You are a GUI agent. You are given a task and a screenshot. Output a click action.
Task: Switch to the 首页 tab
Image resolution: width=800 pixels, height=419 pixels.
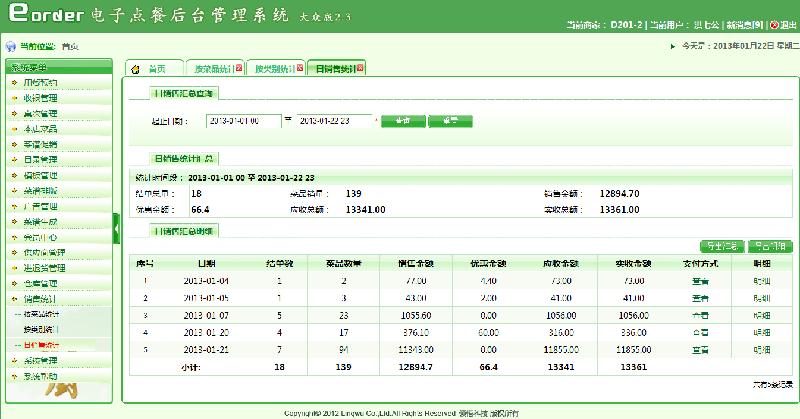(155, 68)
